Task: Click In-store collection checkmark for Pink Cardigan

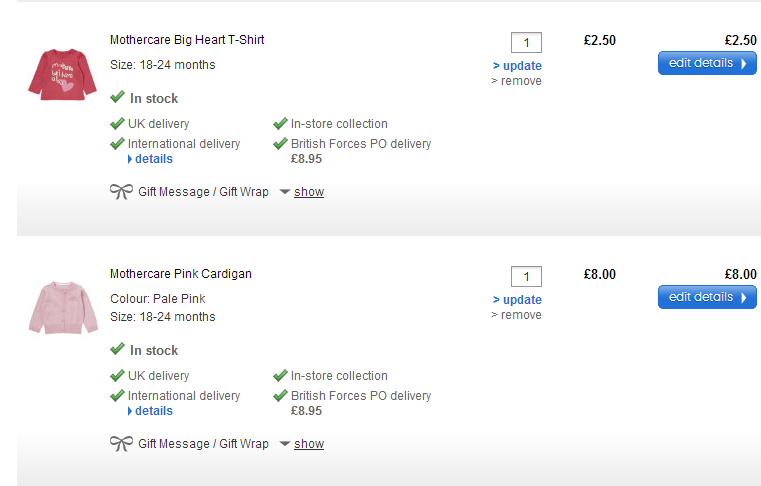Action: point(281,376)
